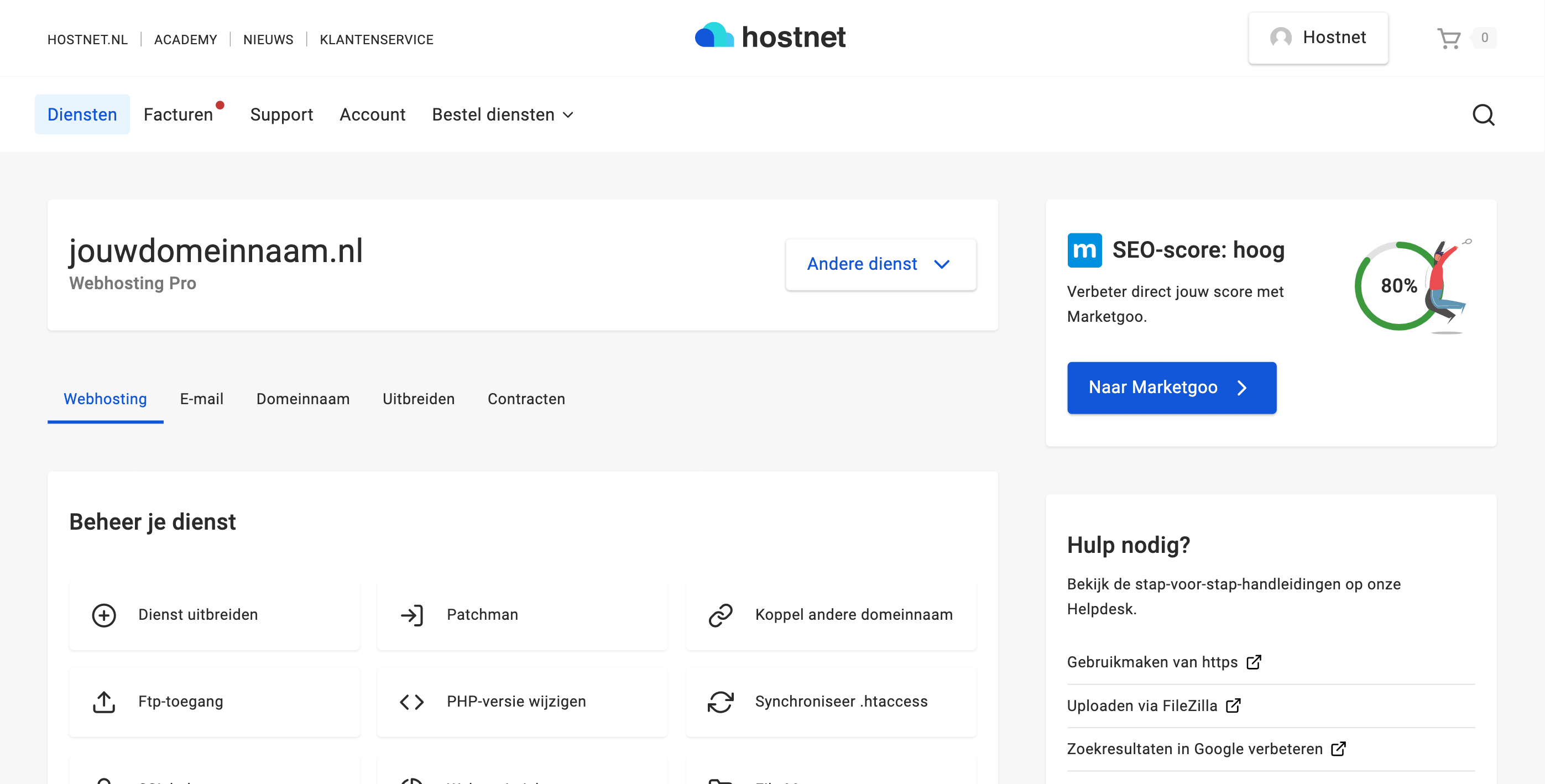Click the Naar Marketgoo button
The width and height of the screenshot is (1545, 784).
tap(1171, 388)
